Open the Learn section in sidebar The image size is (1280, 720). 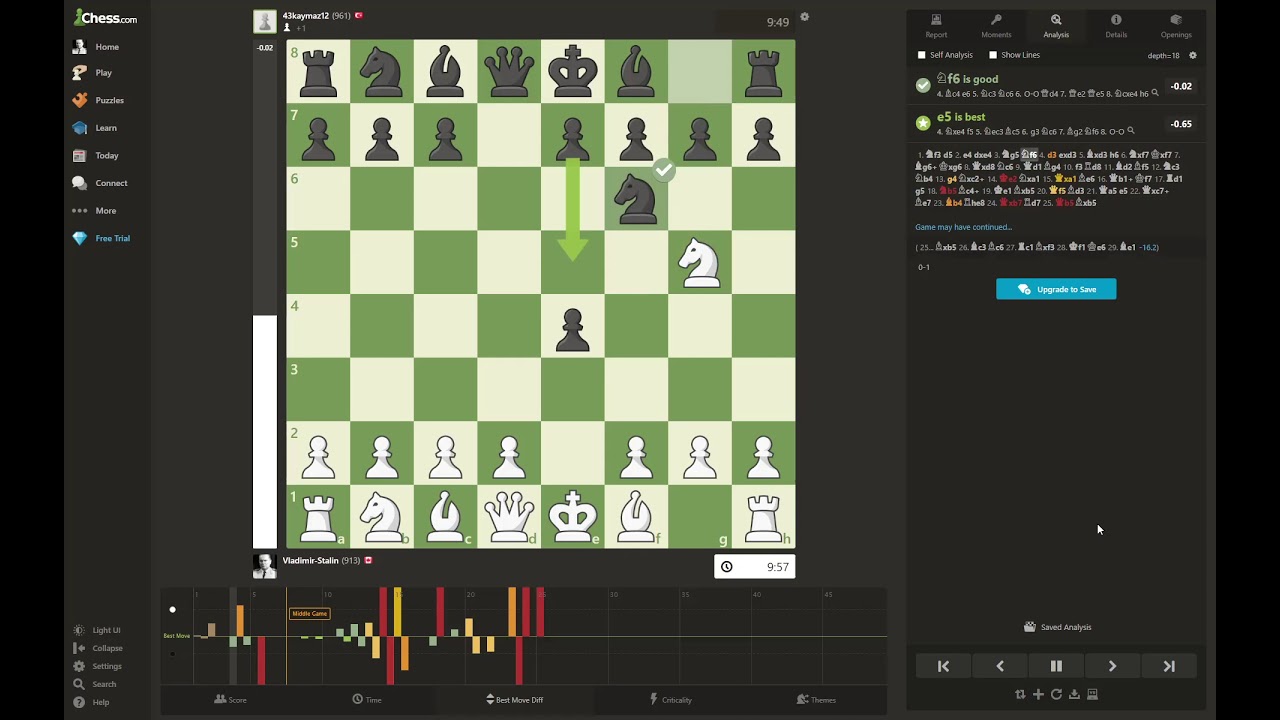click(96, 128)
